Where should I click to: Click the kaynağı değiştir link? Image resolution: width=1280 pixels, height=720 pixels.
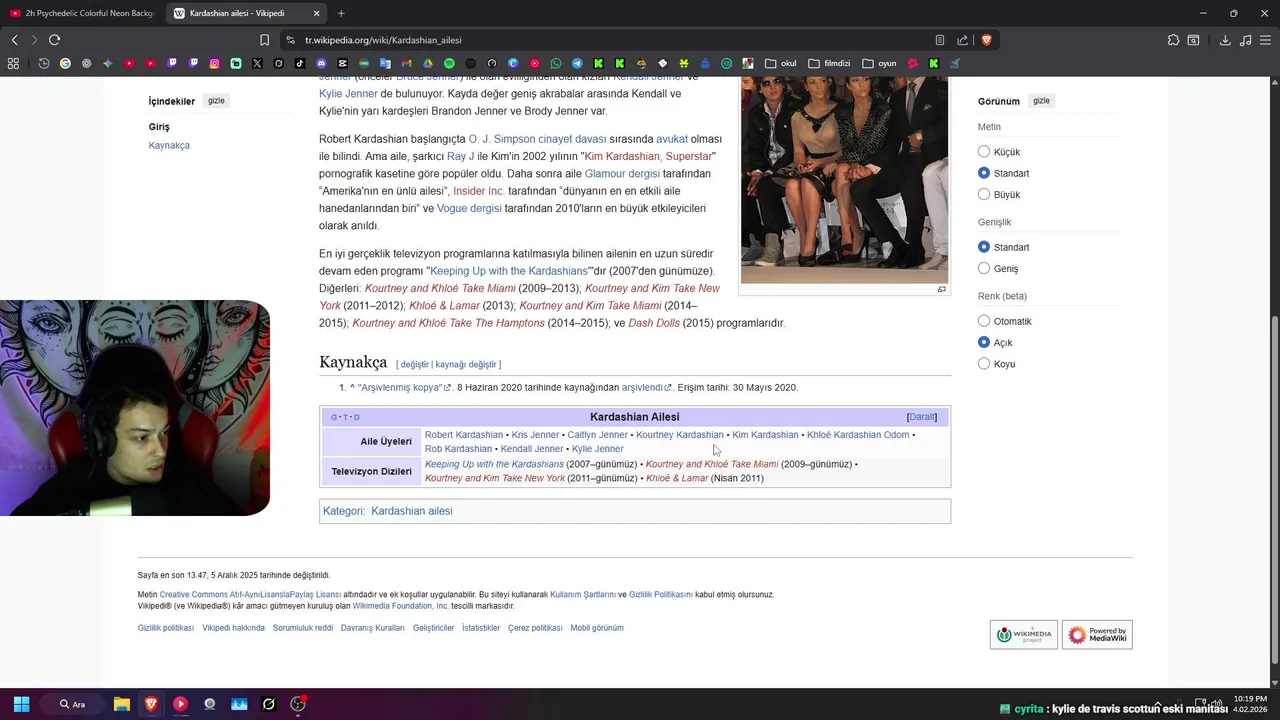(x=466, y=365)
